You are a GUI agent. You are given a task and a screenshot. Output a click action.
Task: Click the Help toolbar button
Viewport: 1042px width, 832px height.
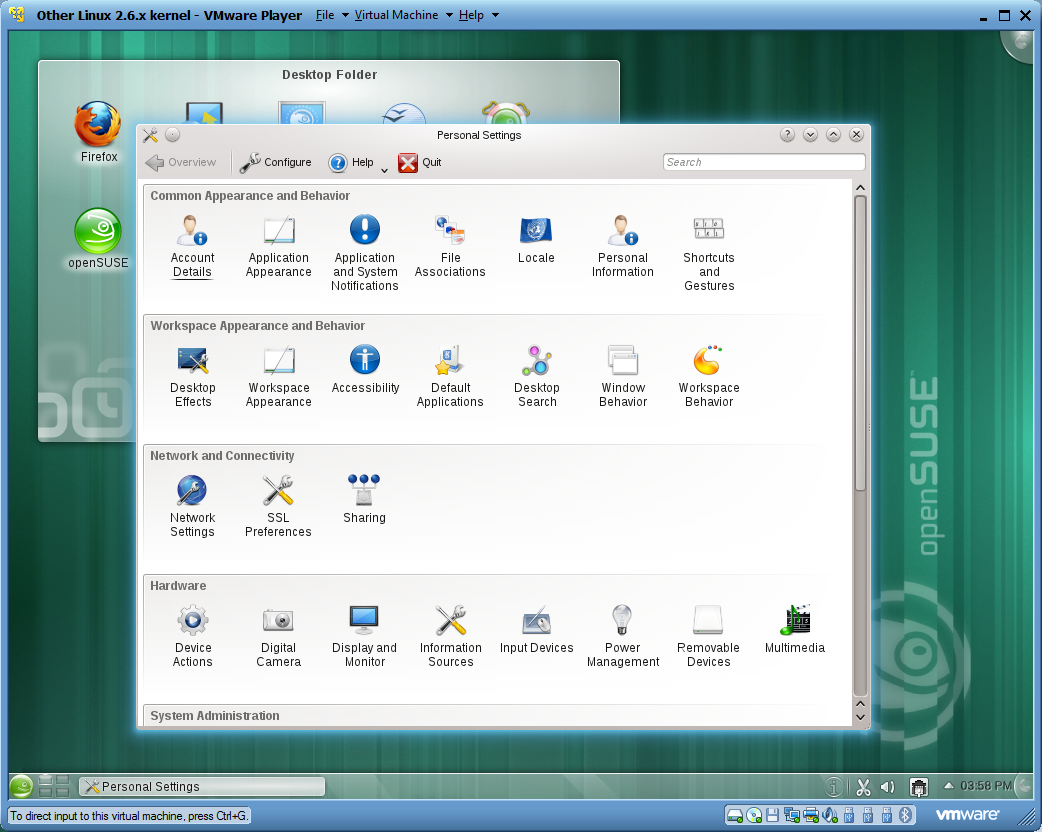352,162
